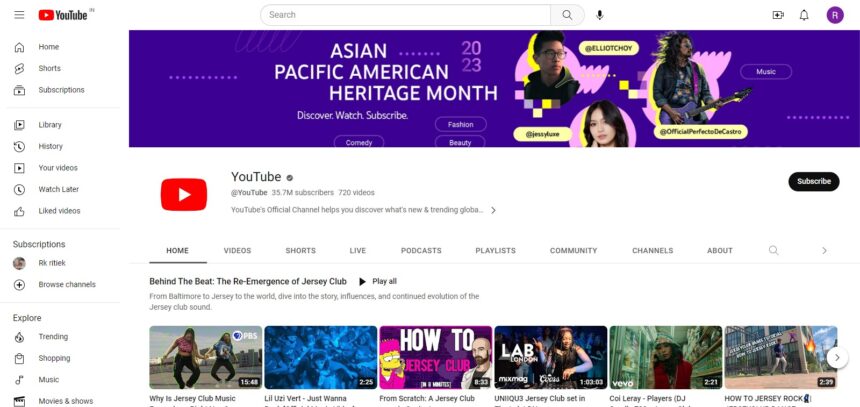Click the Subscriptions section heading in sidebar
This screenshot has height=407, width=860.
tap(39, 244)
